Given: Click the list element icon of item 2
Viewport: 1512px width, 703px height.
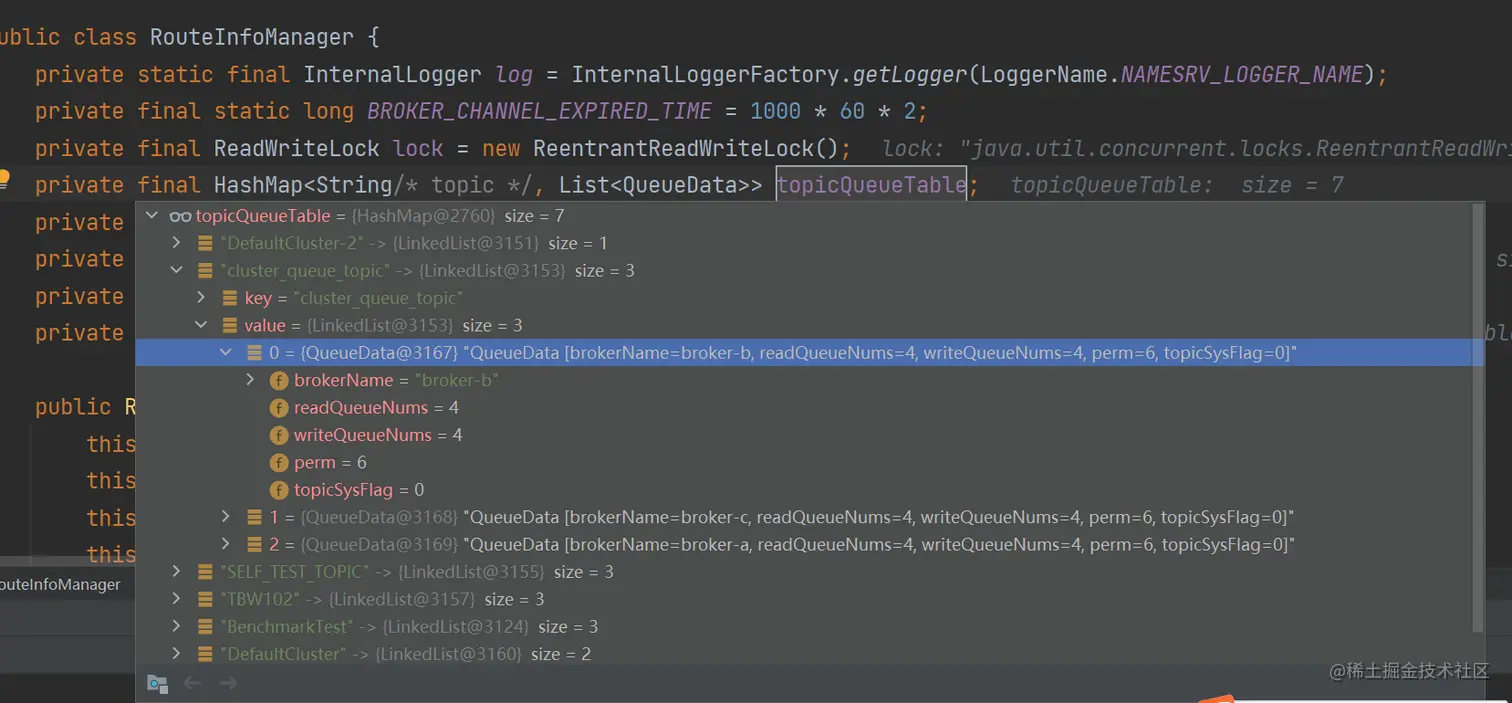Looking at the screenshot, I should coord(254,544).
